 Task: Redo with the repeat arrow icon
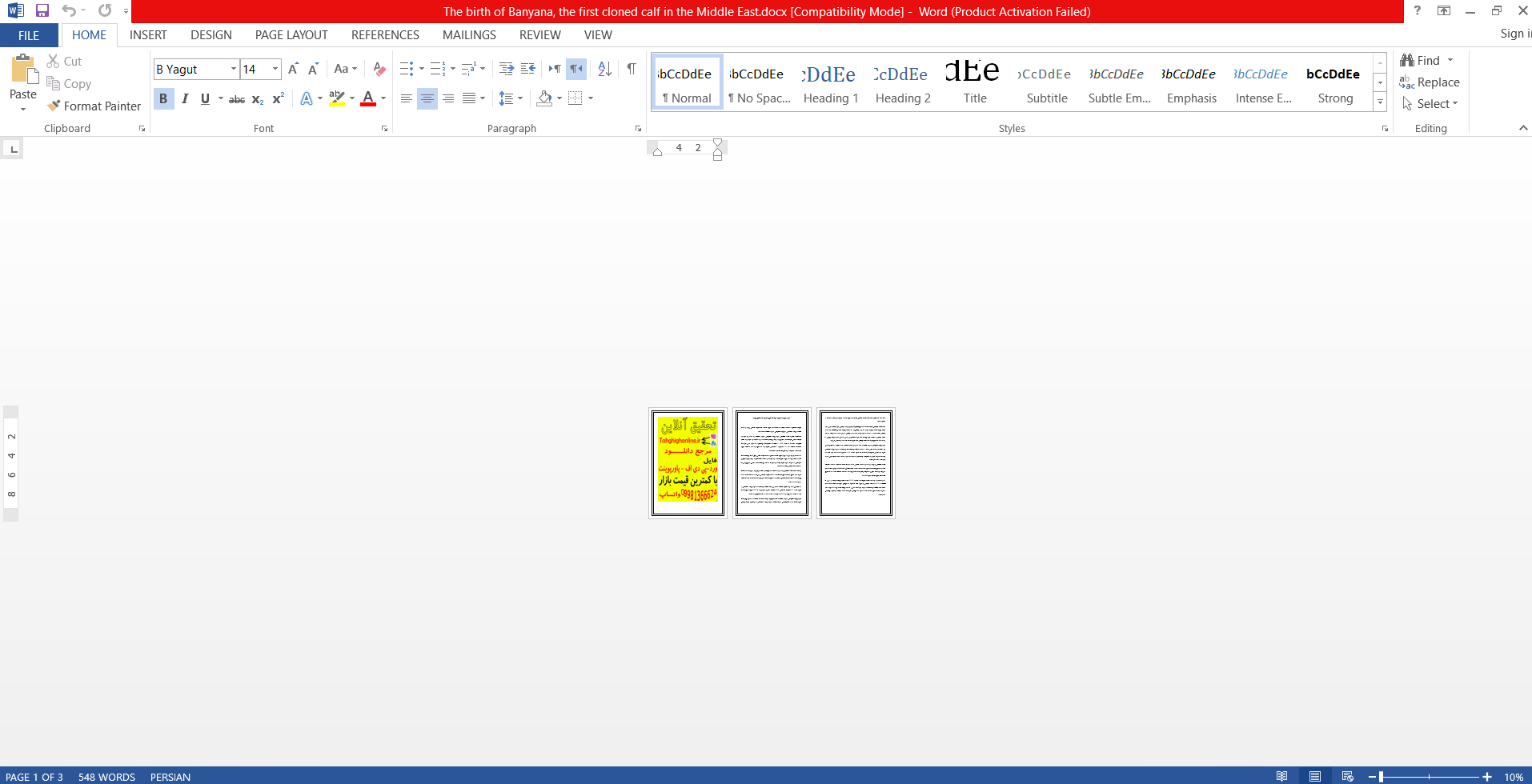click(x=105, y=10)
